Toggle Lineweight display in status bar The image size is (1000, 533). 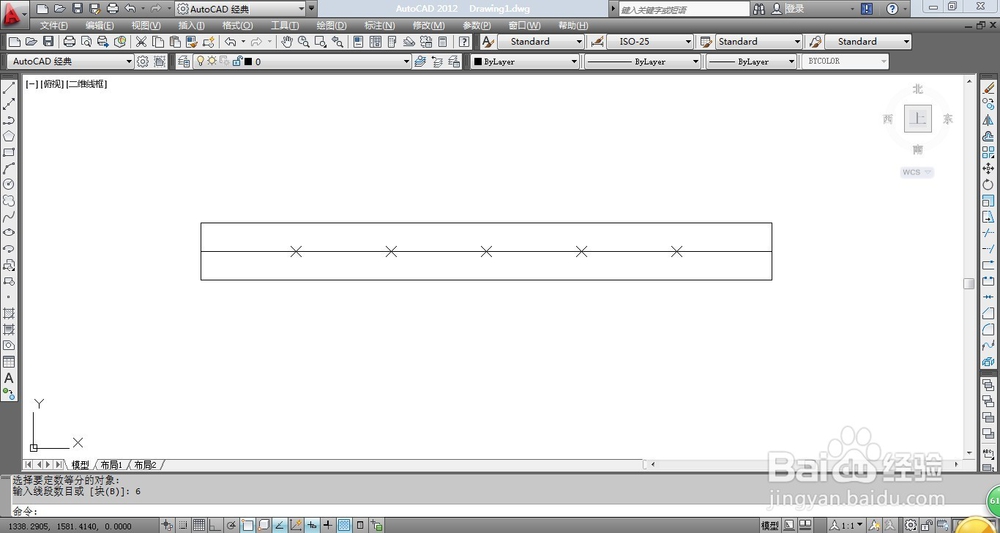(328, 525)
